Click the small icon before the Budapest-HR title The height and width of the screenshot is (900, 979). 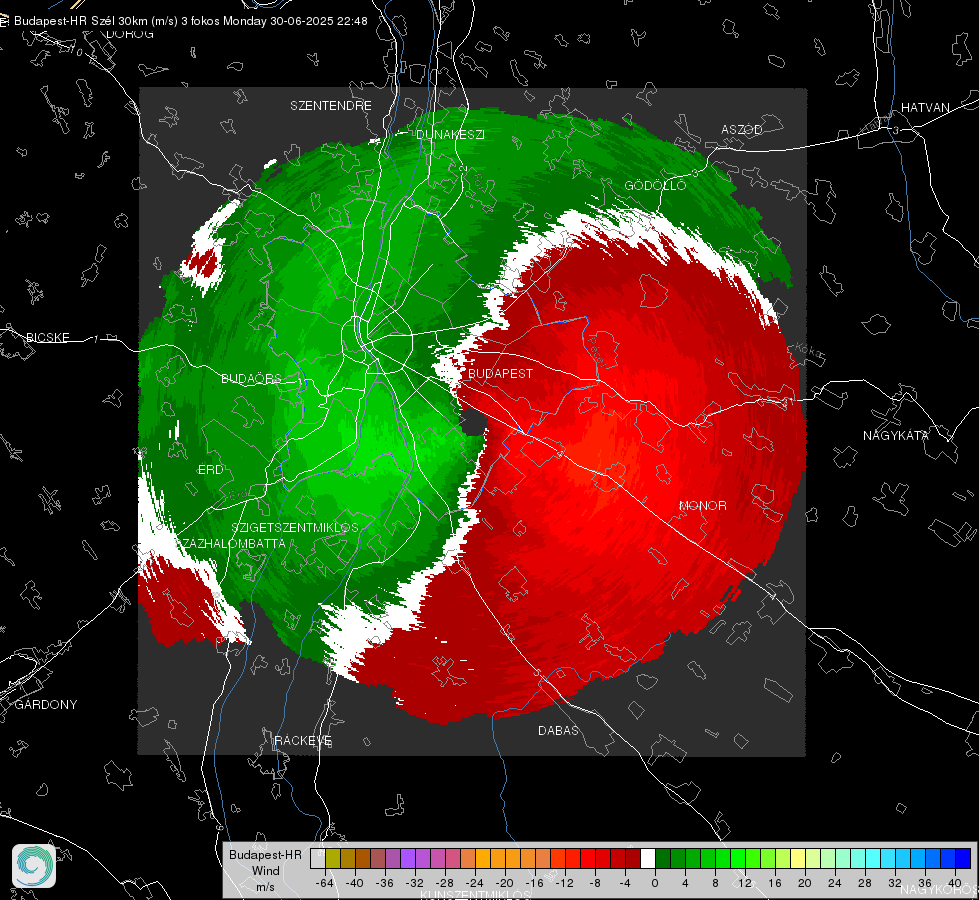[x=4, y=21]
